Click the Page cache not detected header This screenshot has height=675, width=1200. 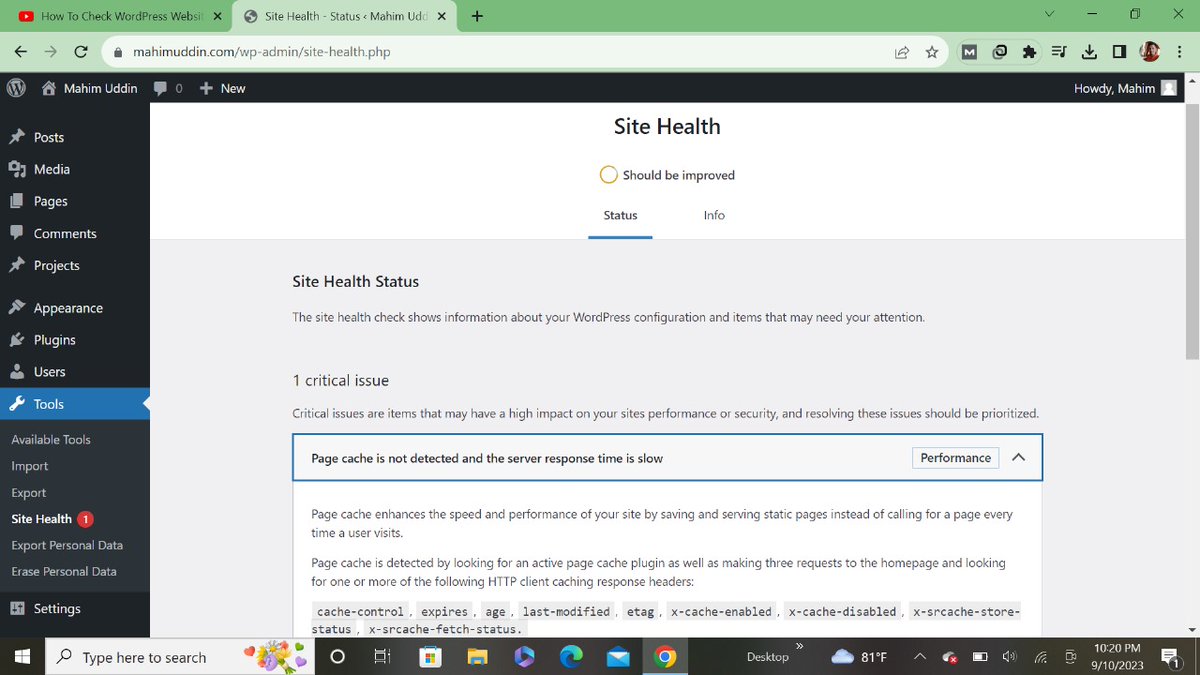tap(667, 458)
